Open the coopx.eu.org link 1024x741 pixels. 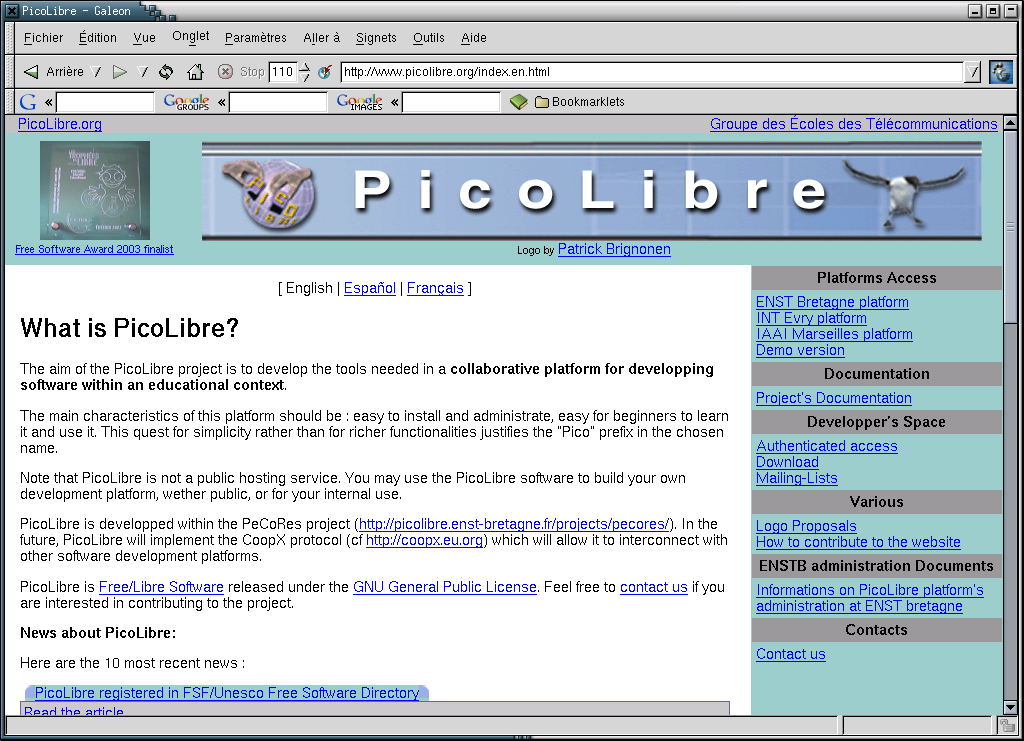click(x=424, y=541)
